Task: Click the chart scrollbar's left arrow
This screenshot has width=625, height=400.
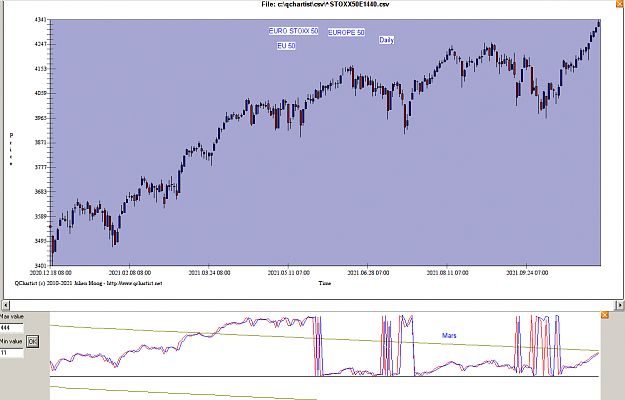Action: 6,305
